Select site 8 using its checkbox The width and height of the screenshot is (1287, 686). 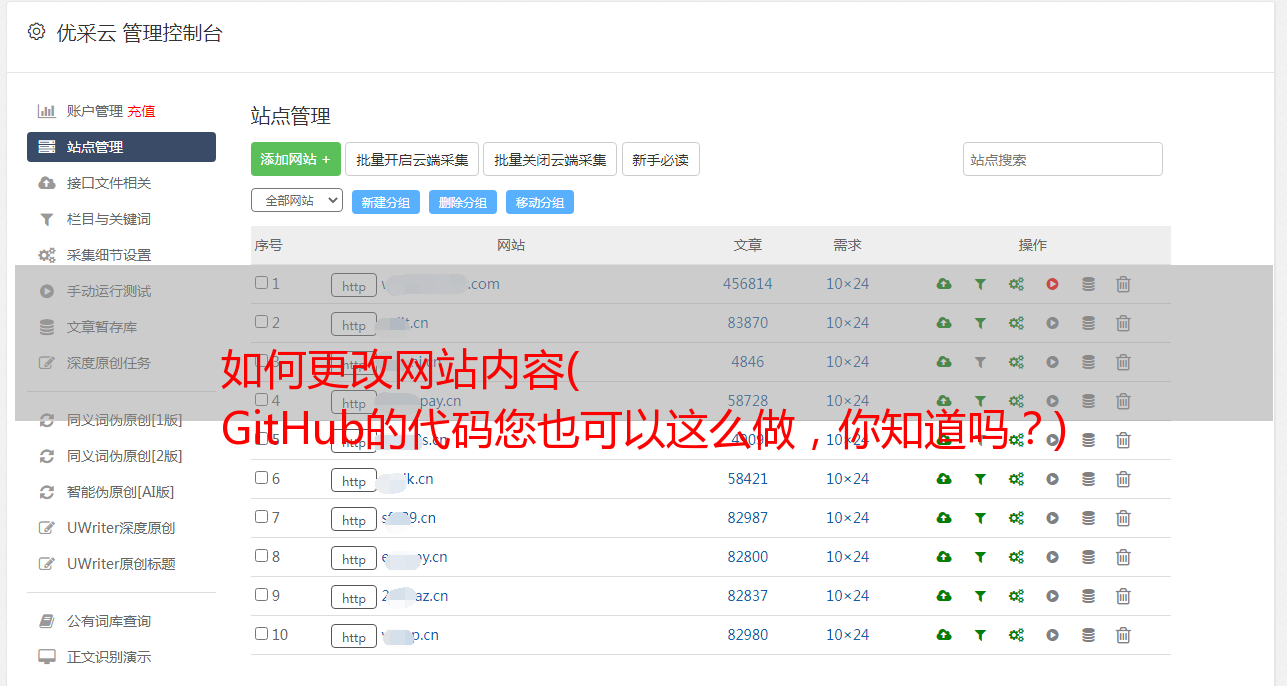[x=261, y=556]
